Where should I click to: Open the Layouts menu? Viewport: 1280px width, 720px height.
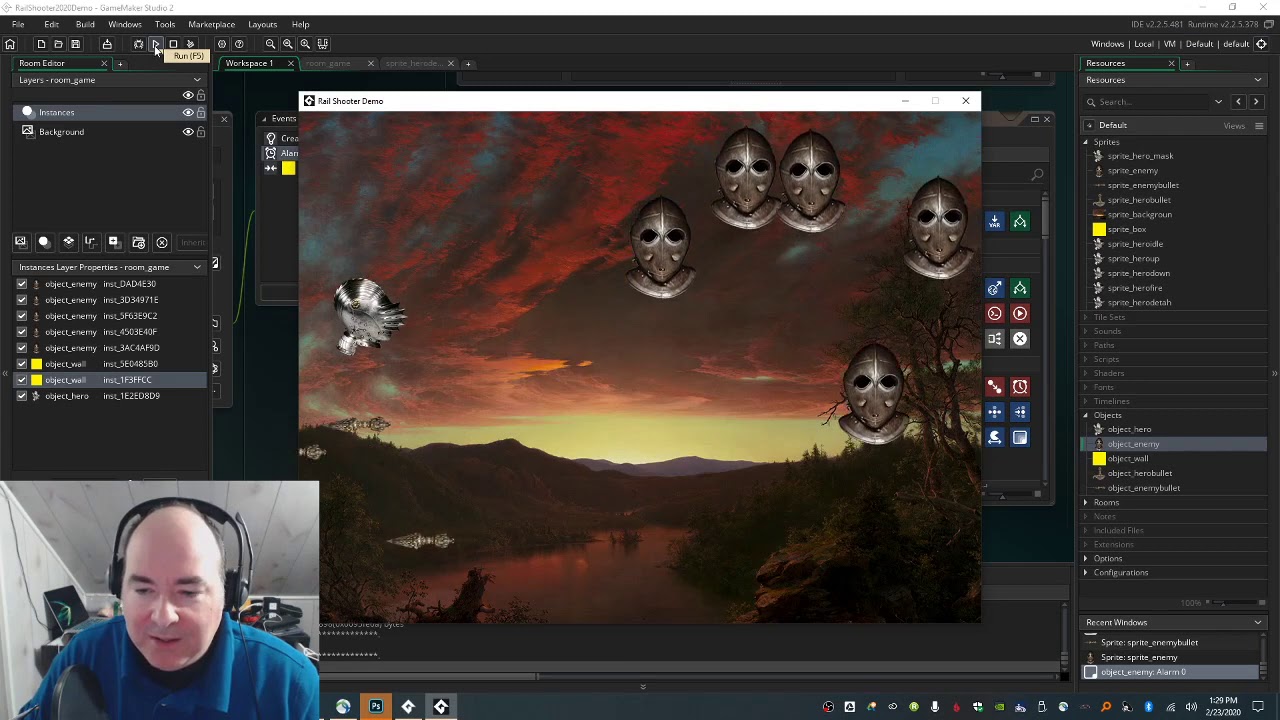[263, 24]
